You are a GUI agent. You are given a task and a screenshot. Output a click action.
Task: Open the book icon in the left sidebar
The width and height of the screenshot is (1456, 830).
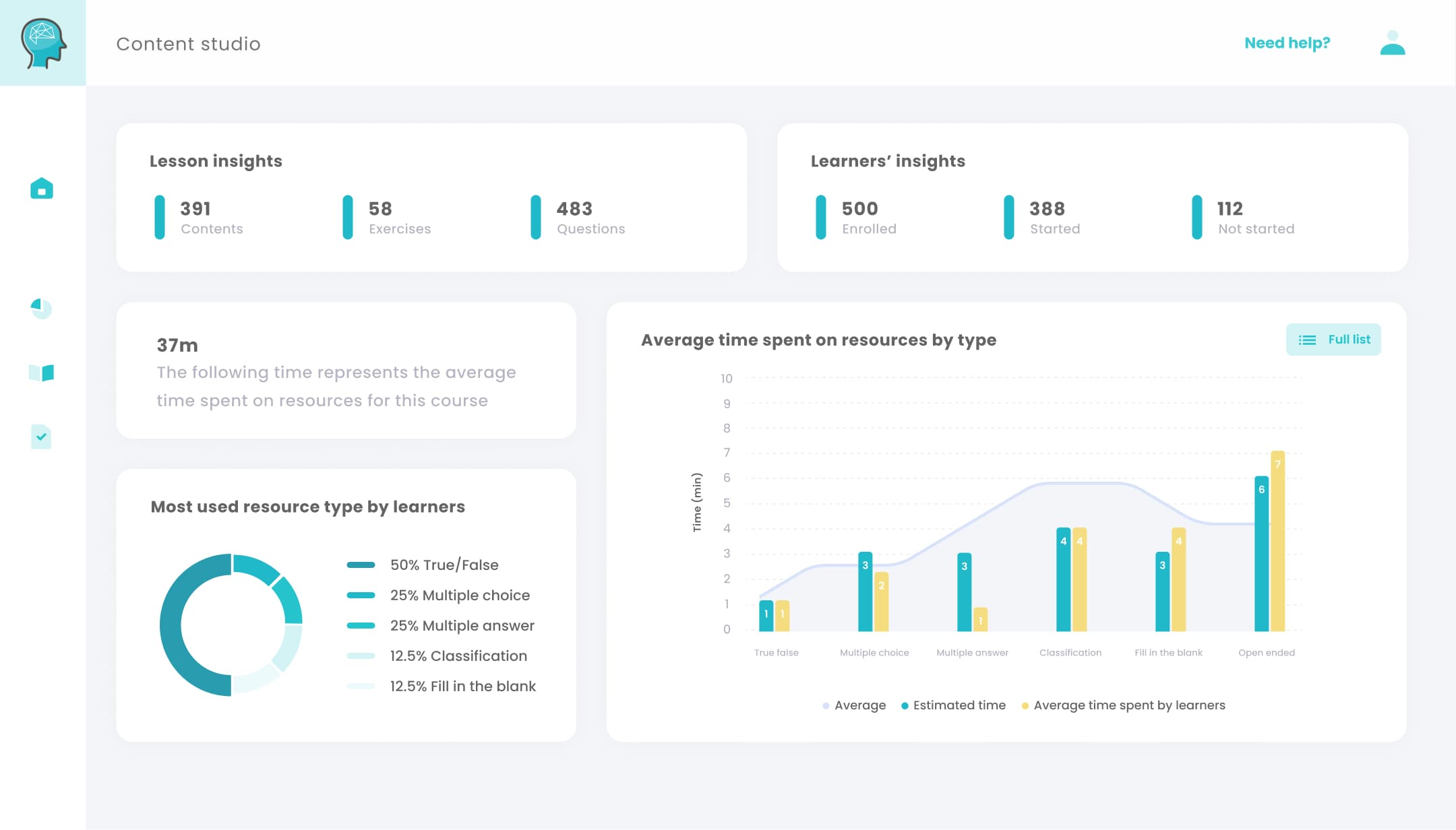[x=42, y=375]
